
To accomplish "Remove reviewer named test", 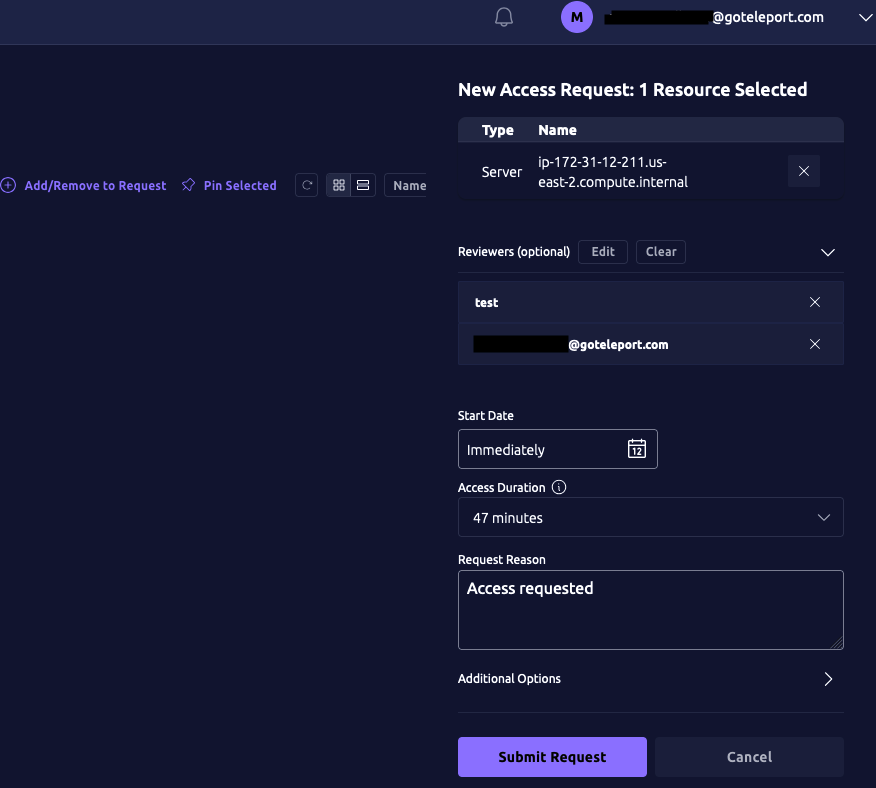I will coord(815,302).
